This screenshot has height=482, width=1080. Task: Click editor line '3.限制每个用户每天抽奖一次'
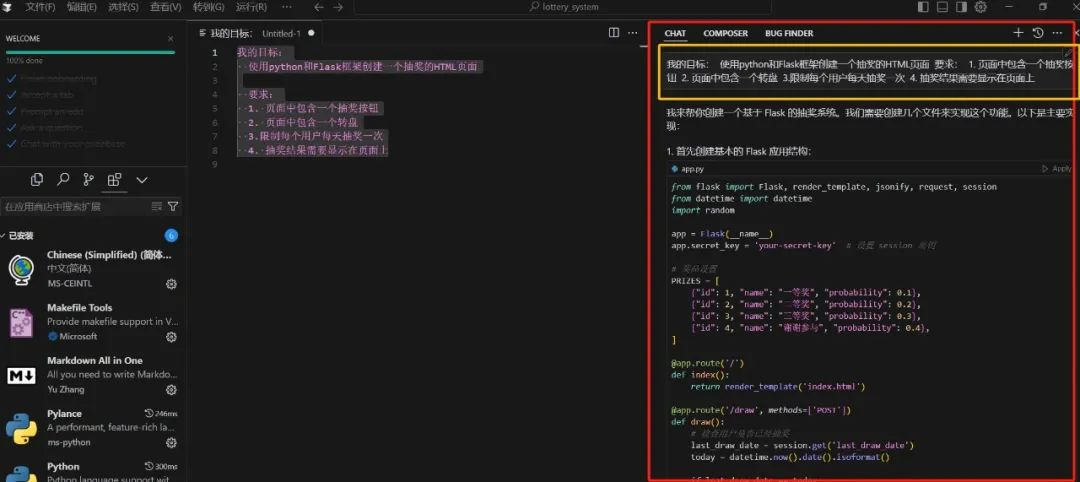pyautogui.click(x=315, y=136)
